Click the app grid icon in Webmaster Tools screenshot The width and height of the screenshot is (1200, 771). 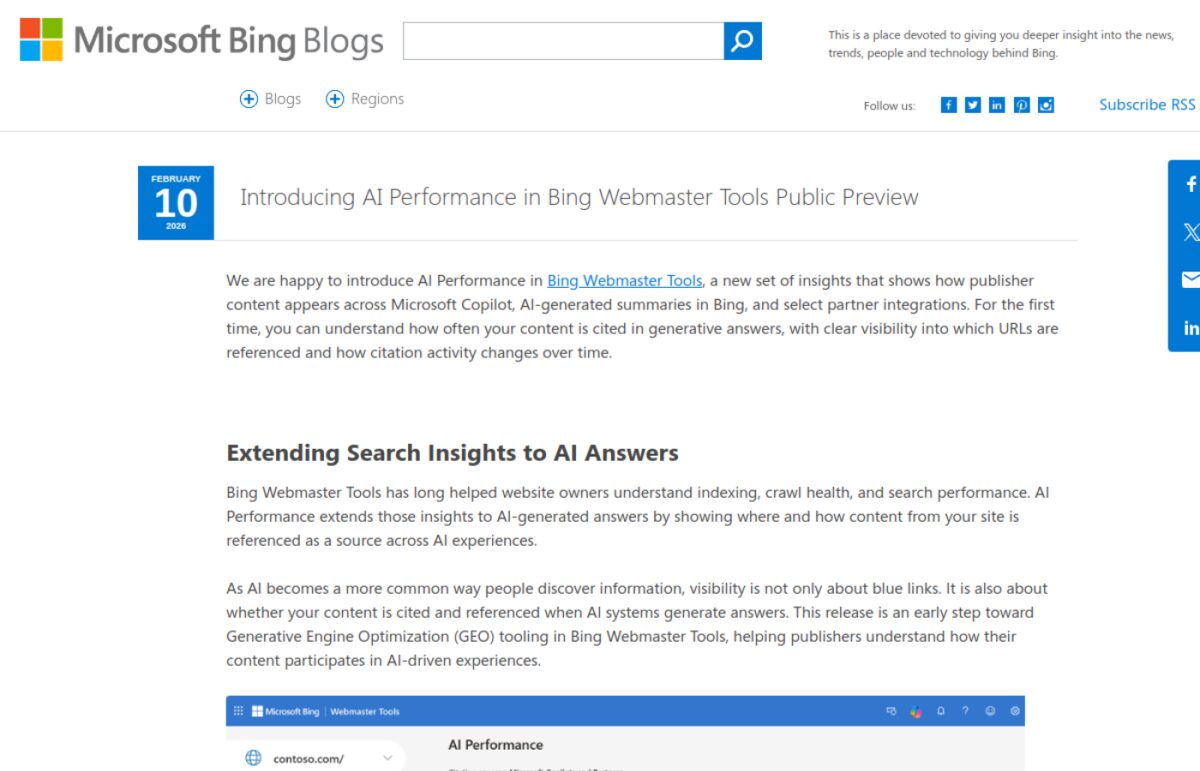238,711
